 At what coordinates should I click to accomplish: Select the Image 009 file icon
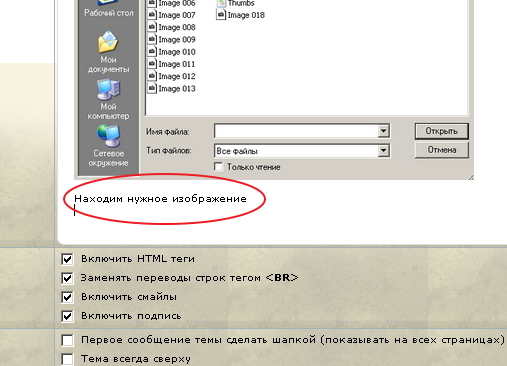click(x=152, y=39)
